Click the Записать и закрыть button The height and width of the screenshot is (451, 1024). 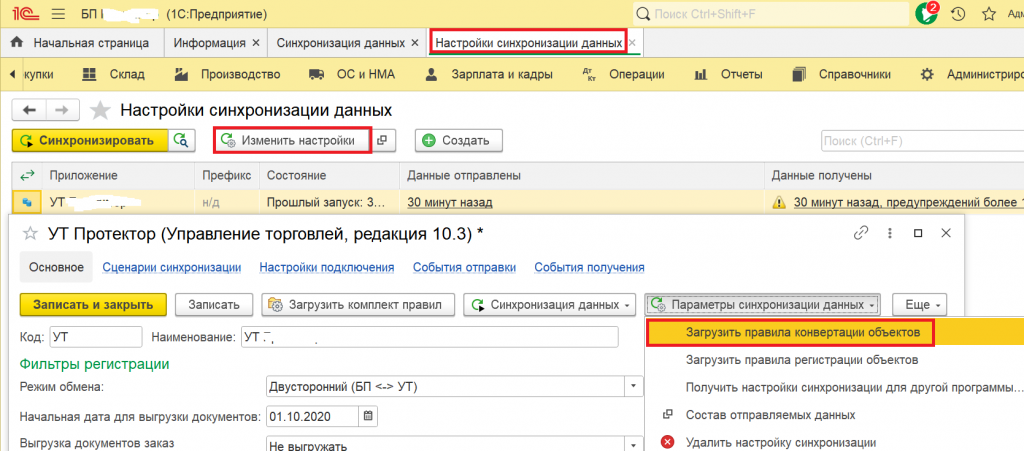point(93,305)
